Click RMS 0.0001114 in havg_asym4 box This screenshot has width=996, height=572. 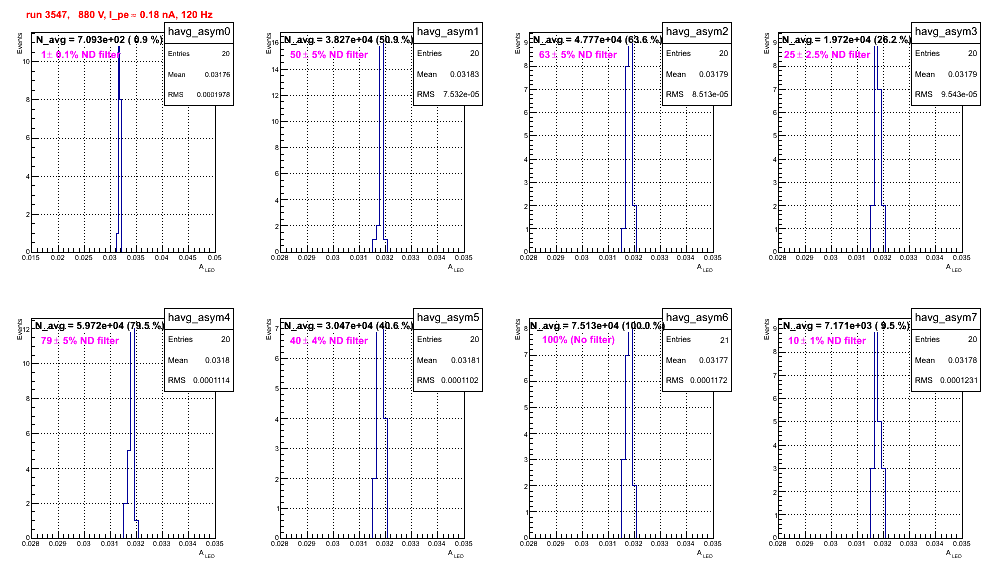199,381
